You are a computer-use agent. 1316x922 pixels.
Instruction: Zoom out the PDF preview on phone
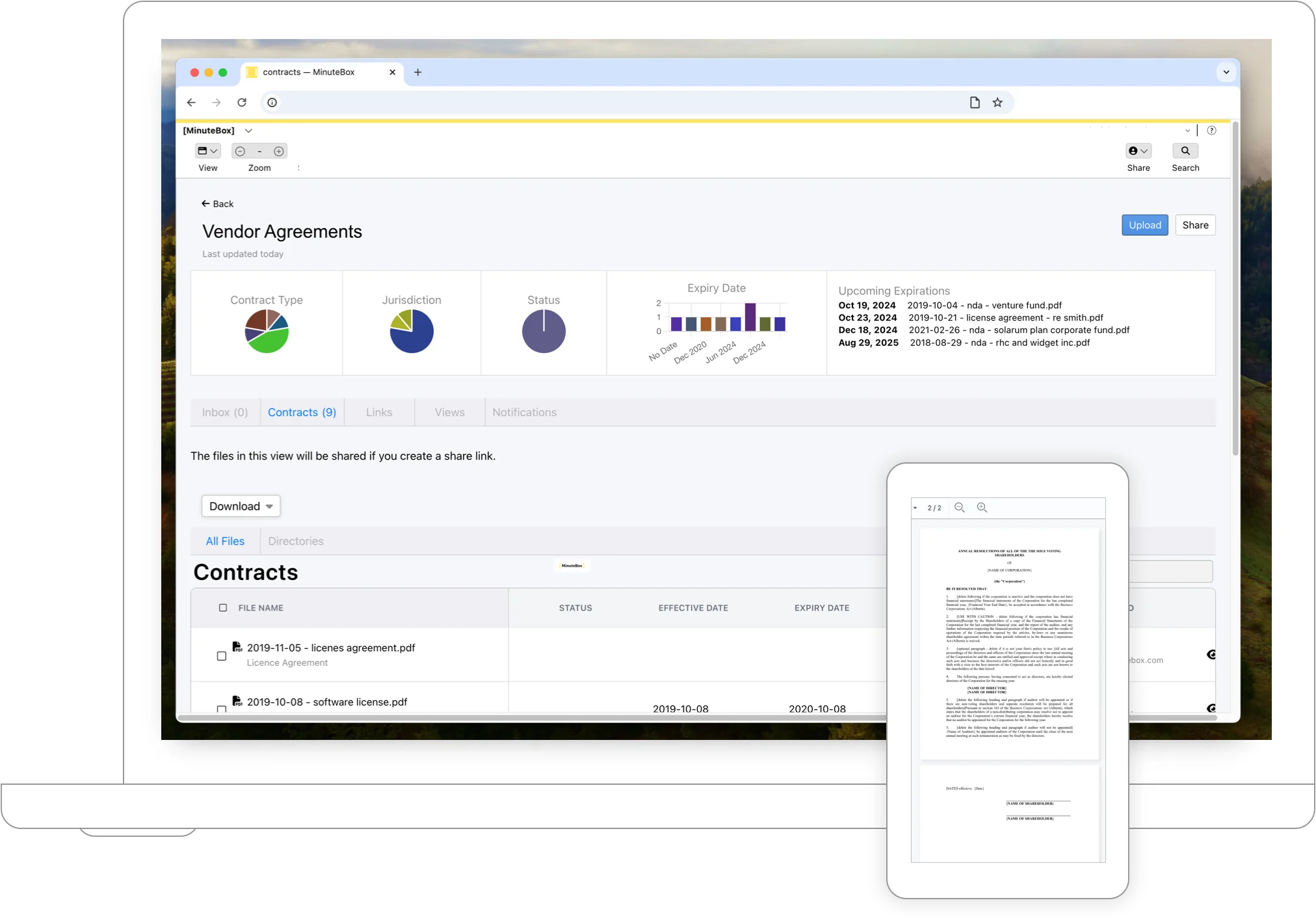pos(959,508)
